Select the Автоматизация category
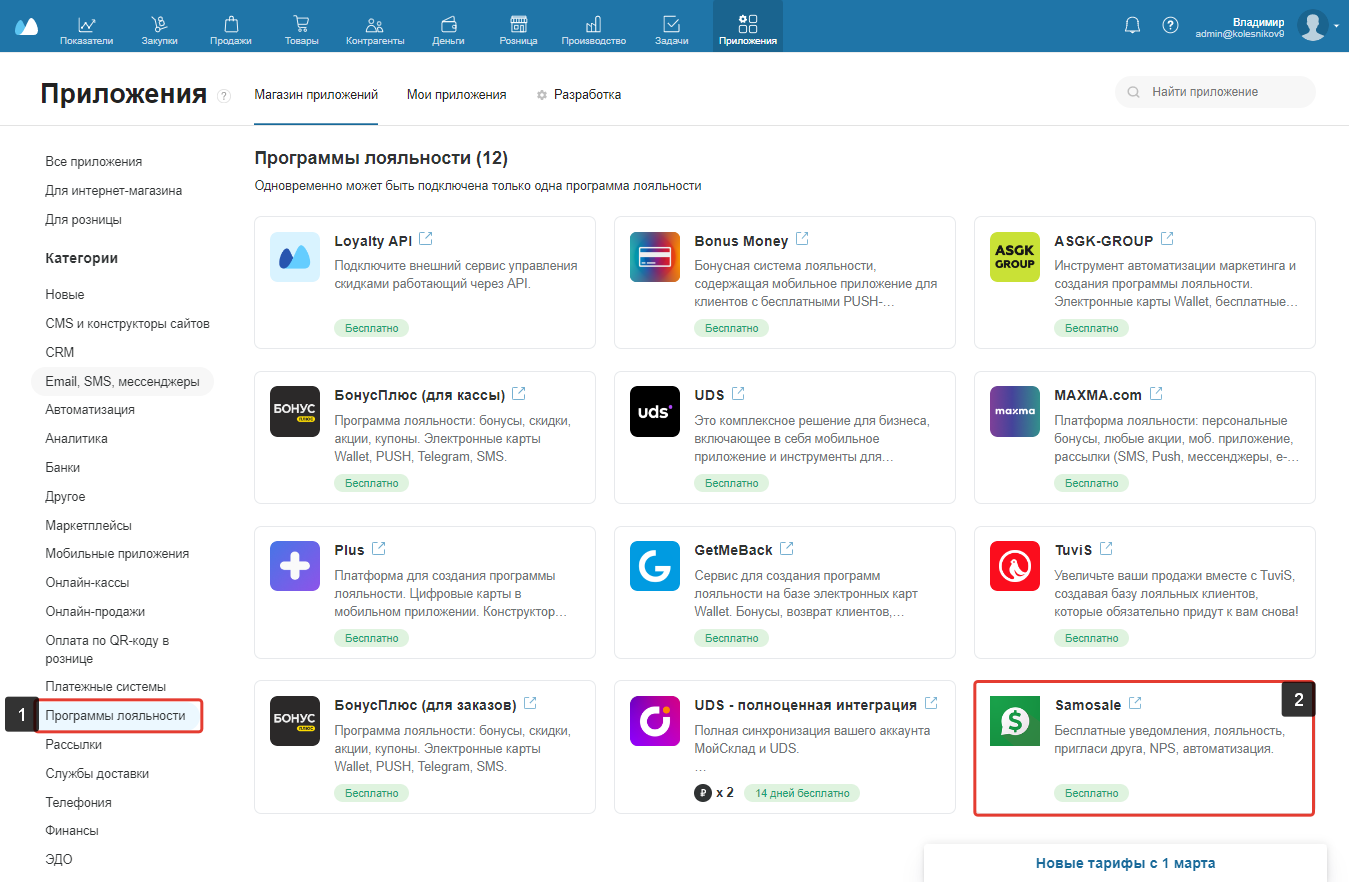1349x882 pixels. pyautogui.click(x=90, y=409)
